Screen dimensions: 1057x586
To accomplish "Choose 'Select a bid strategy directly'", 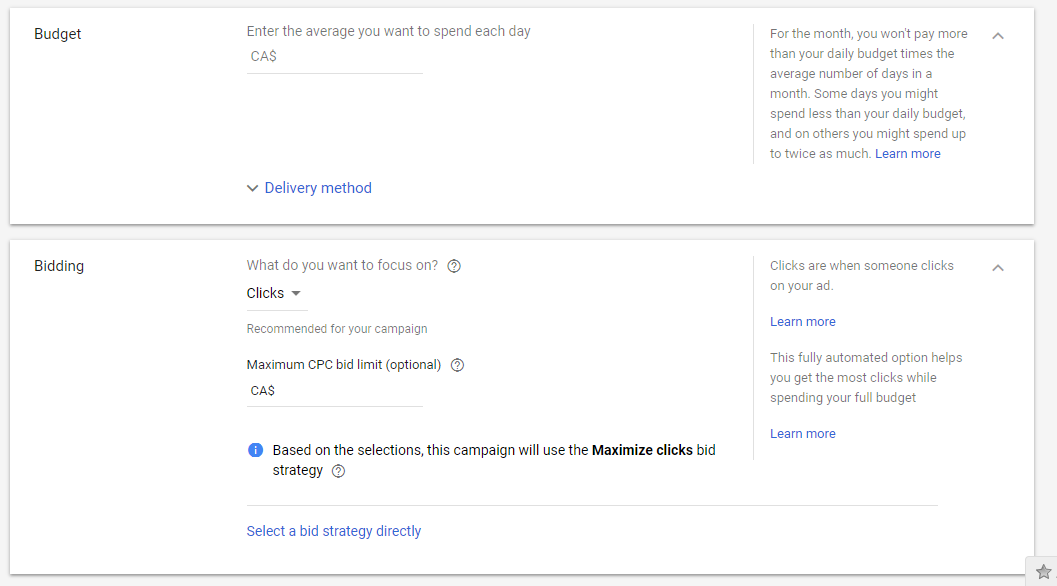I will point(334,531).
